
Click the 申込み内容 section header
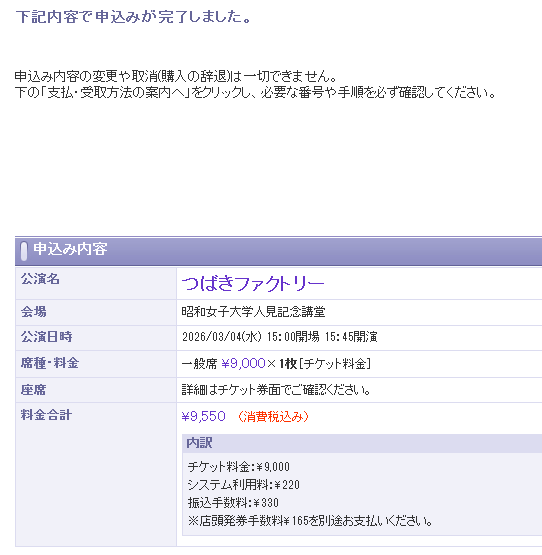pos(278,251)
